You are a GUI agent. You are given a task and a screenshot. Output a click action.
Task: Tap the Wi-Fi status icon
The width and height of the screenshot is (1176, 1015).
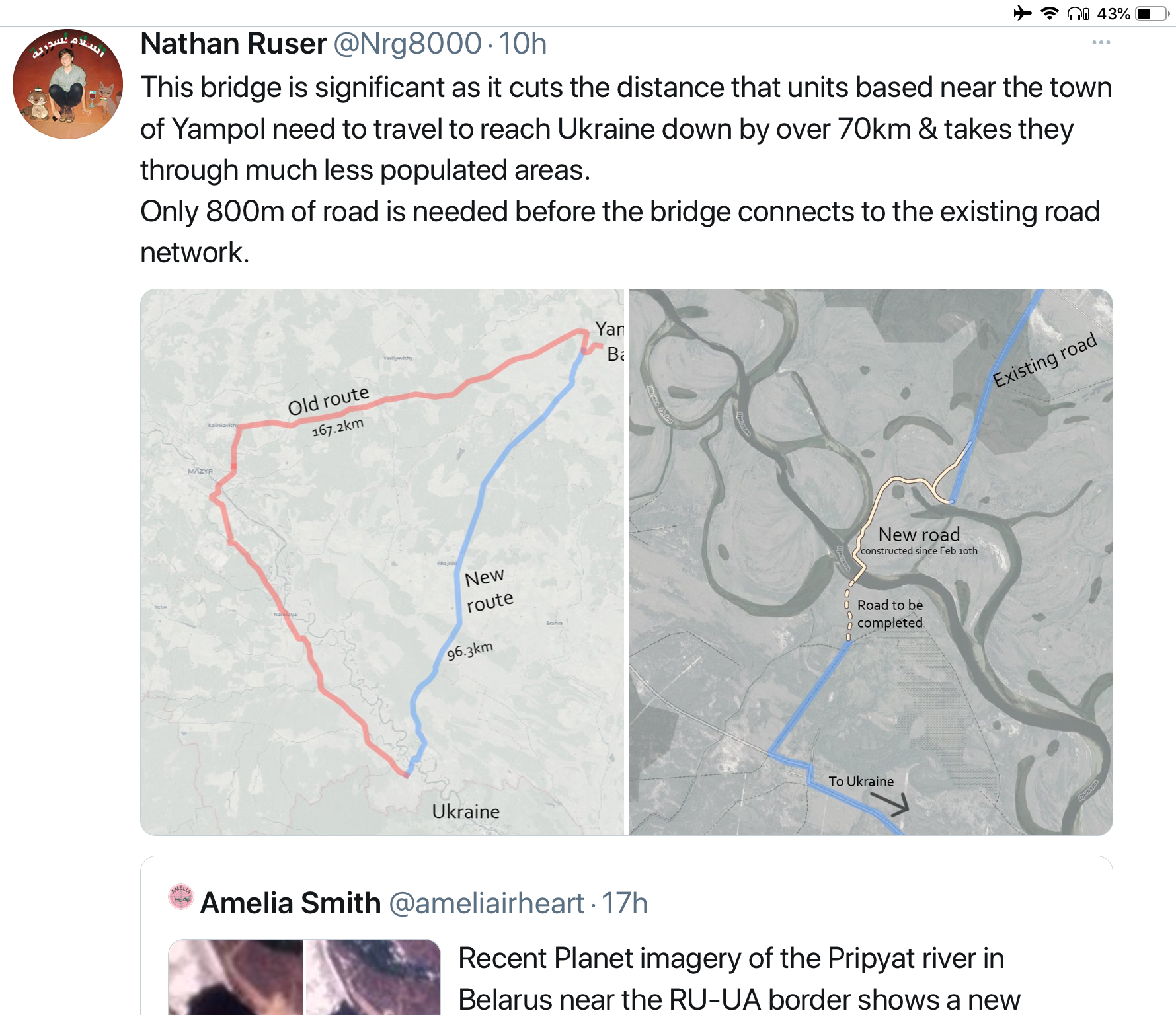pos(1049,13)
